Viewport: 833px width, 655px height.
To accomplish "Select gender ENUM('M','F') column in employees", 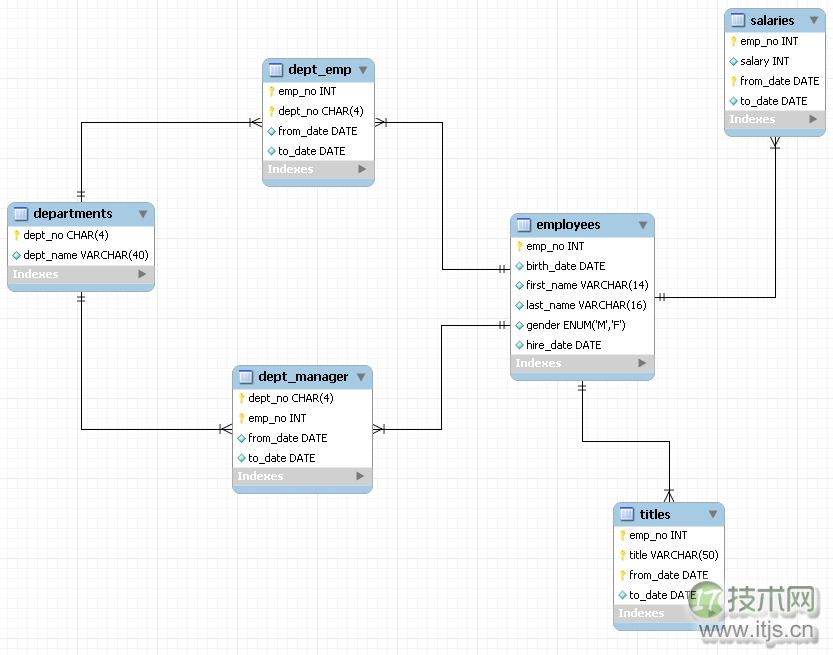I will (576, 325).
